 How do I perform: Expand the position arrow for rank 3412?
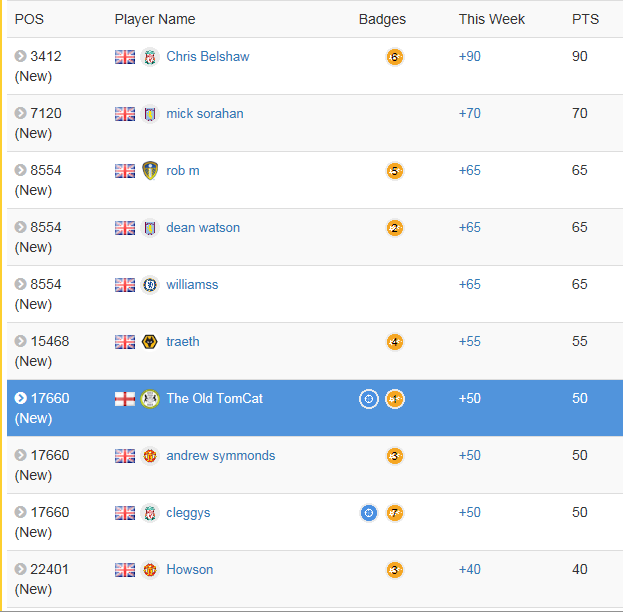click(21, 57)
